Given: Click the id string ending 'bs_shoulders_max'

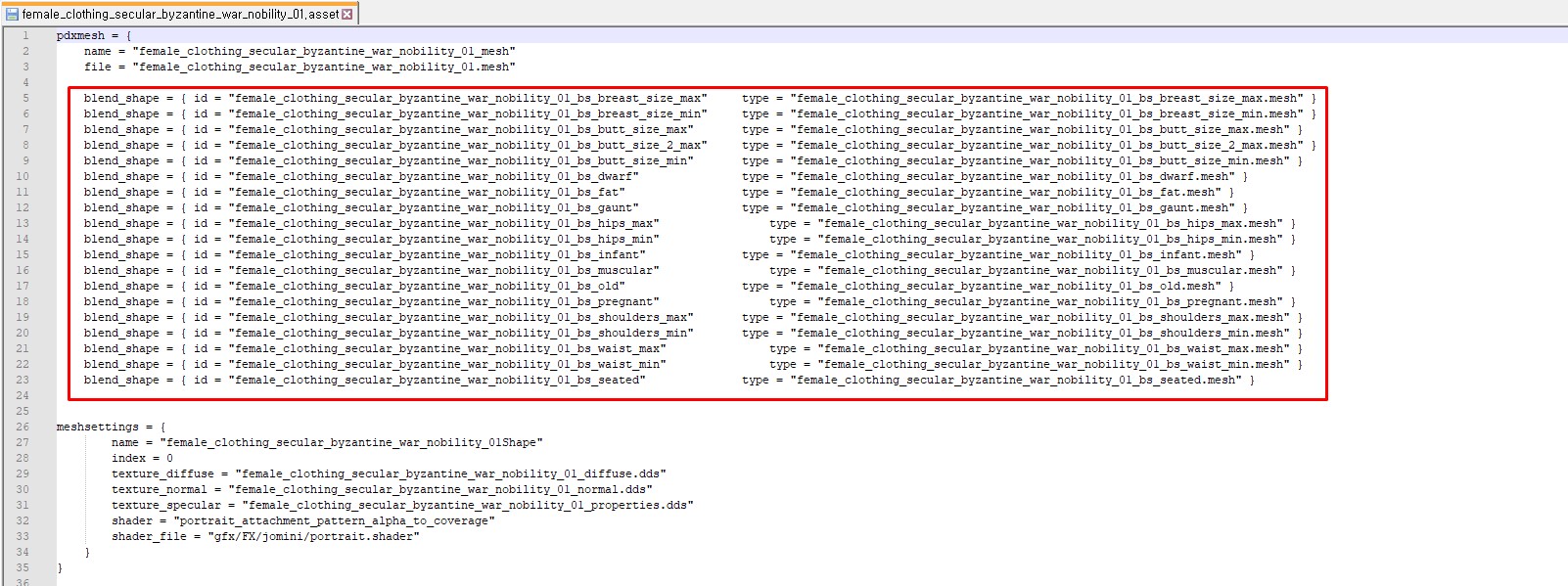Looking at the screenshot, I should [461, 317].
